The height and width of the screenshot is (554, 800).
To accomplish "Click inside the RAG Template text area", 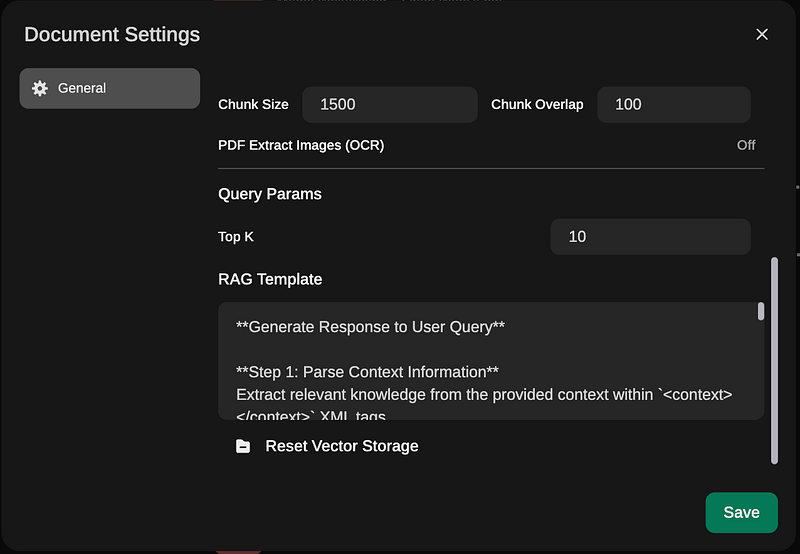I will click(x=491, y=361).
